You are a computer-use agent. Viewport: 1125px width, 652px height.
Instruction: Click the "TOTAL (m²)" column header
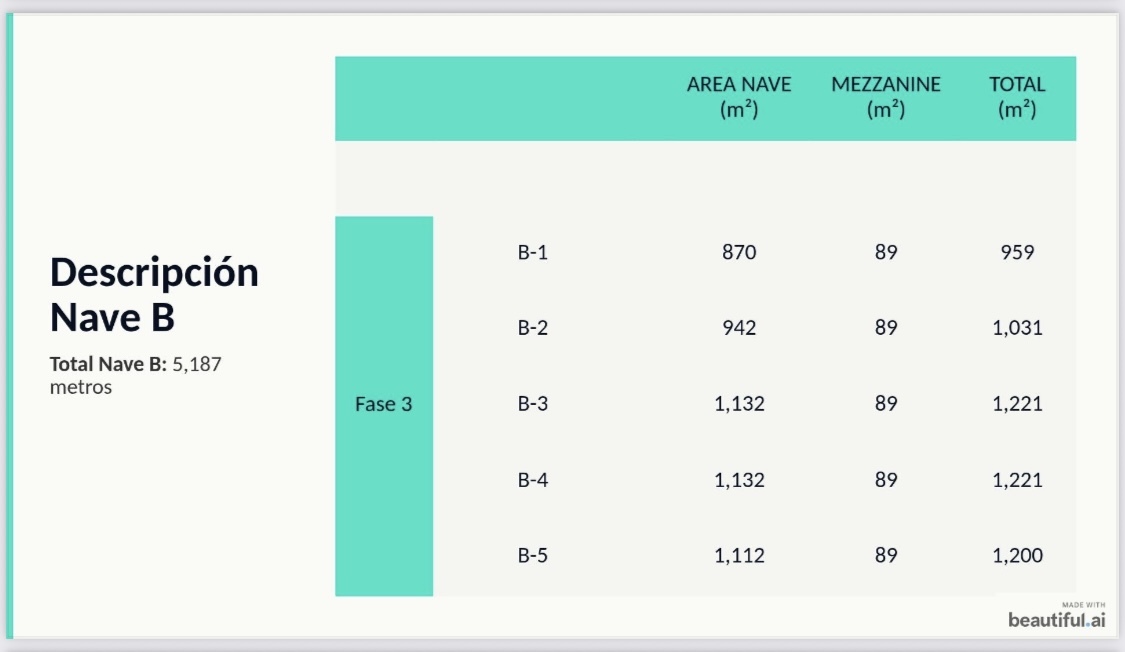1017,97
